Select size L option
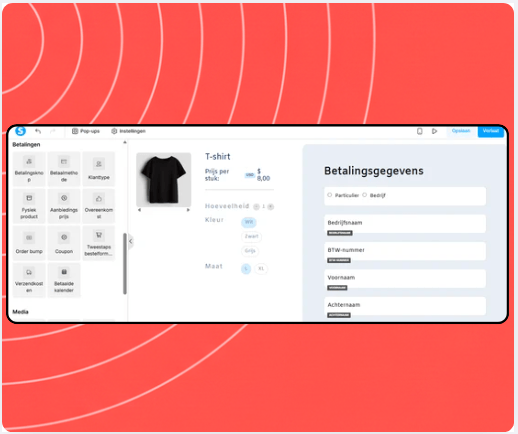This screenshot has height=434, width=518. [246, 269]
